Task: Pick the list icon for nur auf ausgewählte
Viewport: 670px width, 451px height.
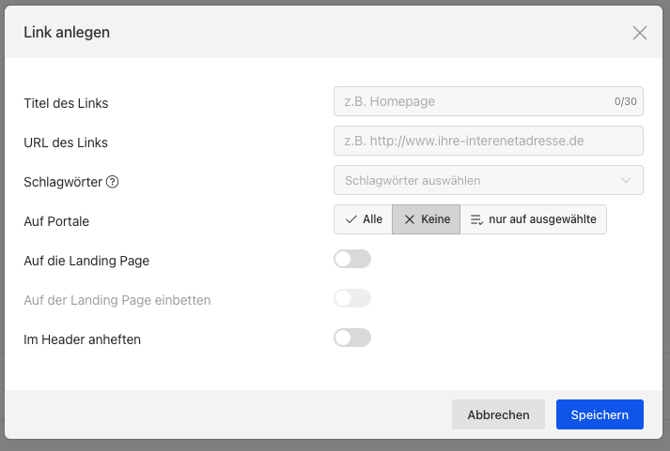Action: 477,219
